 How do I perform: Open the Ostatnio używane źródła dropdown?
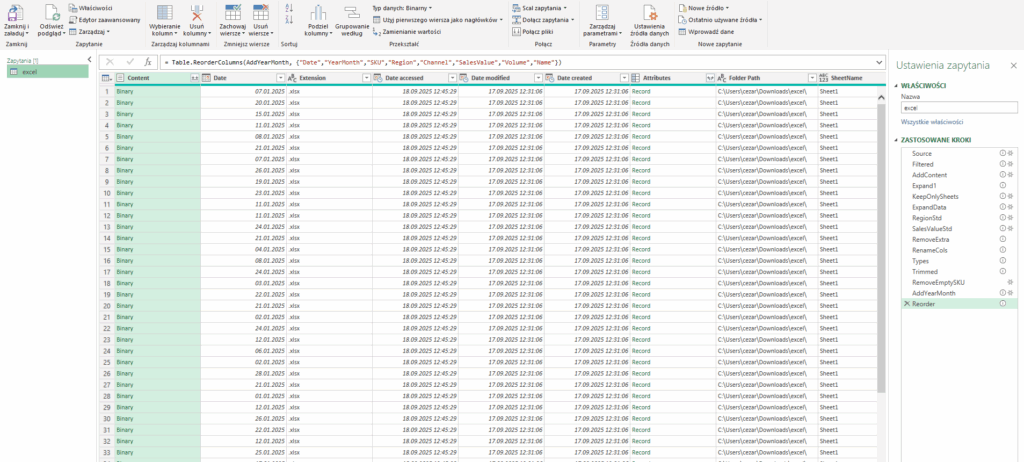720,20
